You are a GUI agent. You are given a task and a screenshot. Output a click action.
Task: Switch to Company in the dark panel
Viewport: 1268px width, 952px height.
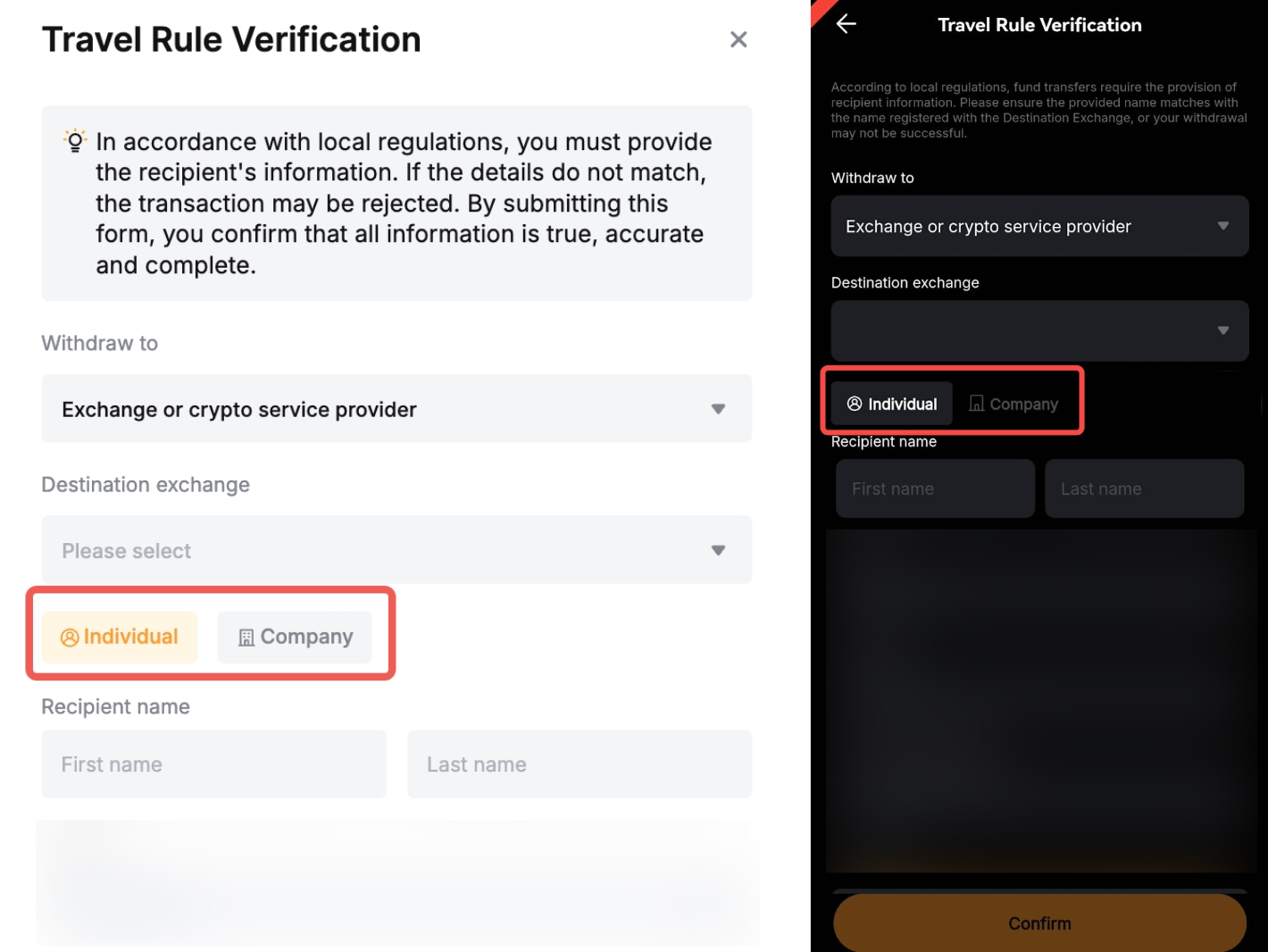click(x=1014, y=404)
